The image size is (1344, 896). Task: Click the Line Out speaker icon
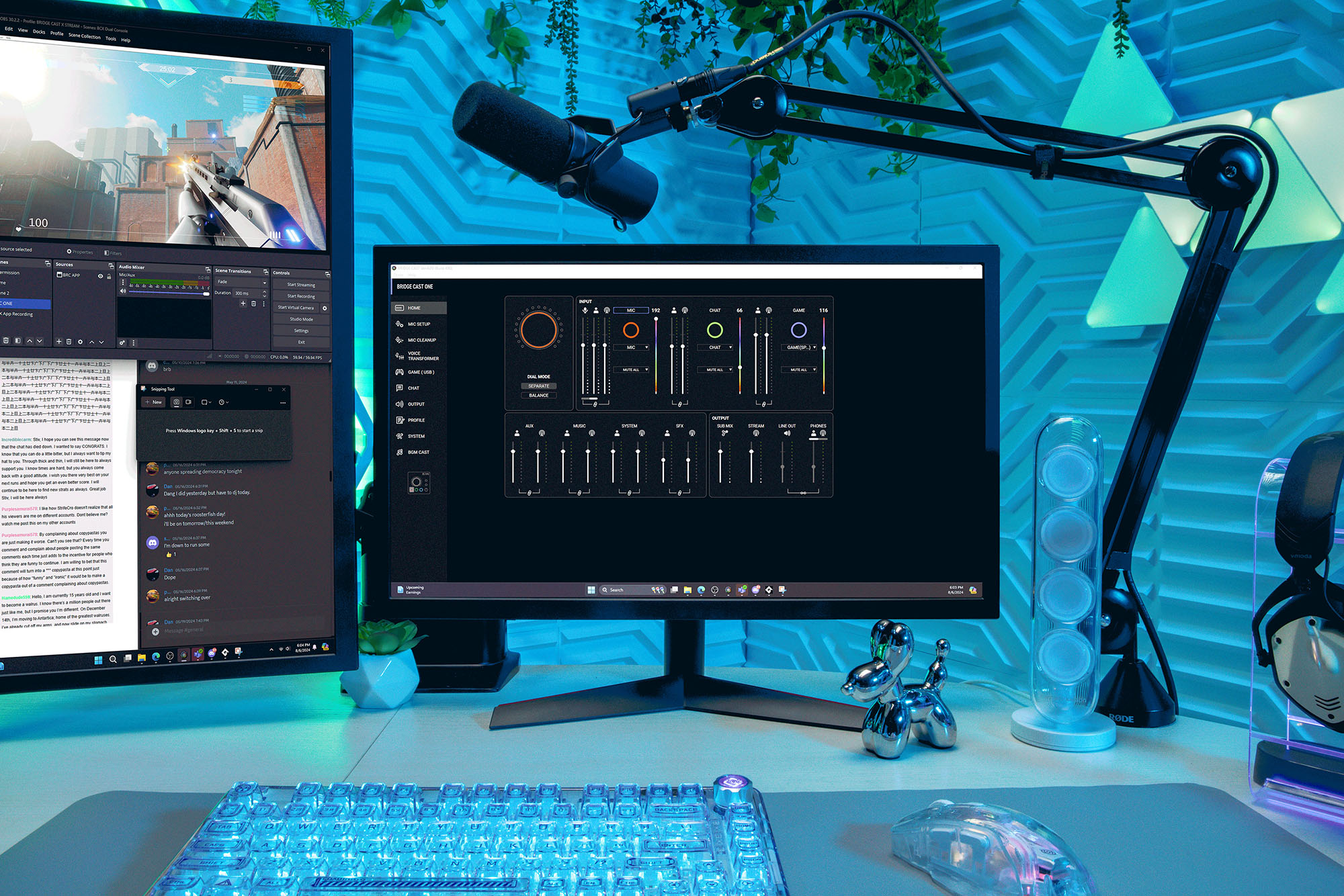[787, 434]
